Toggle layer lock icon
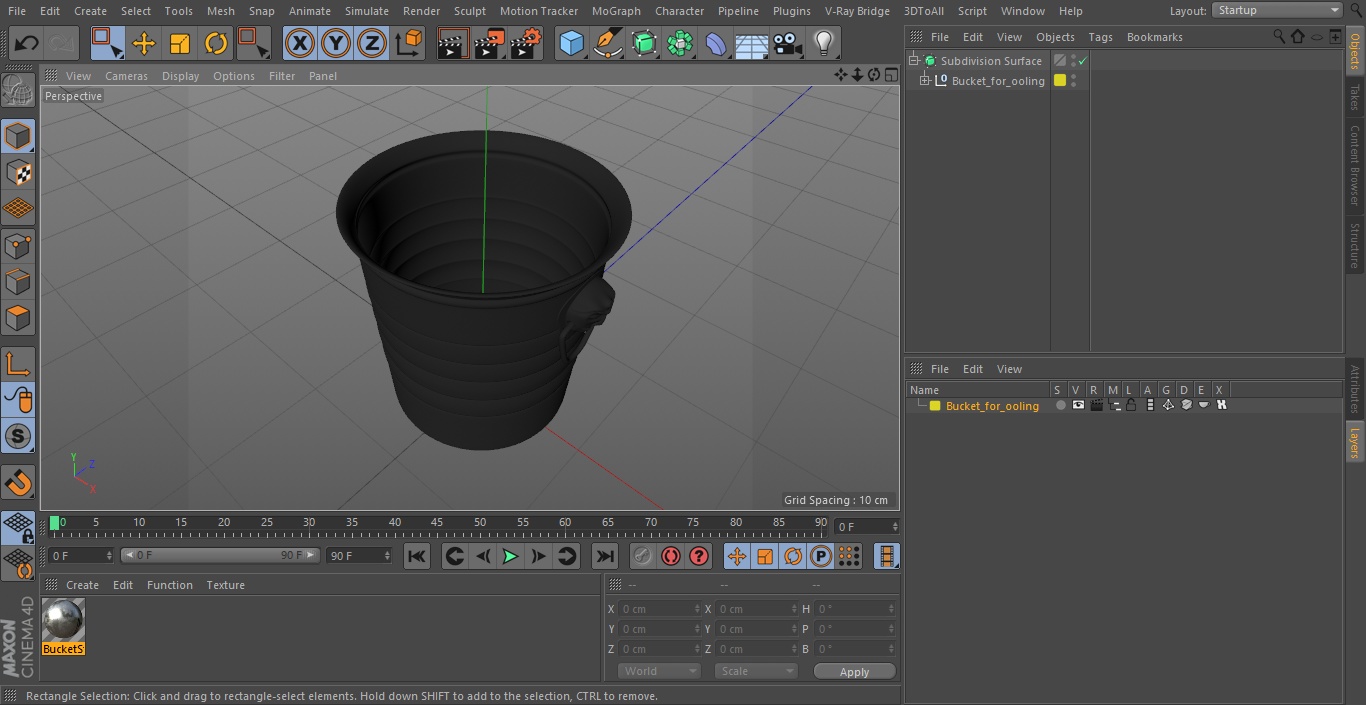This screenshot has height=705, width=1366. [1131, 406]
